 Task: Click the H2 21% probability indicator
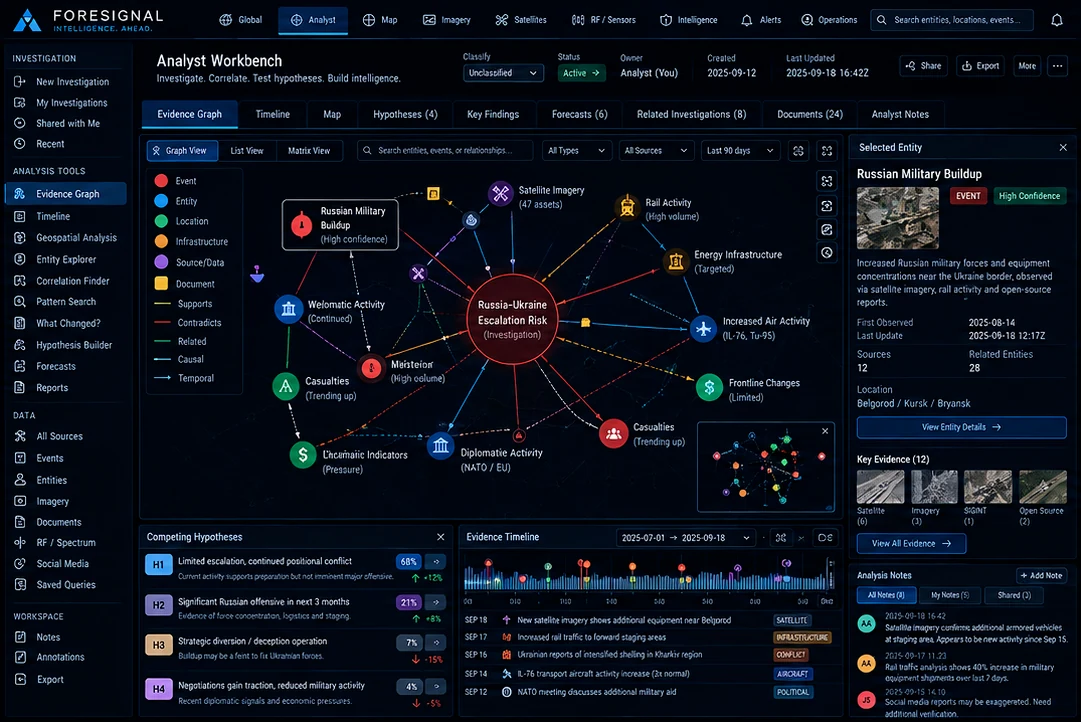click(x=409, y=602)
